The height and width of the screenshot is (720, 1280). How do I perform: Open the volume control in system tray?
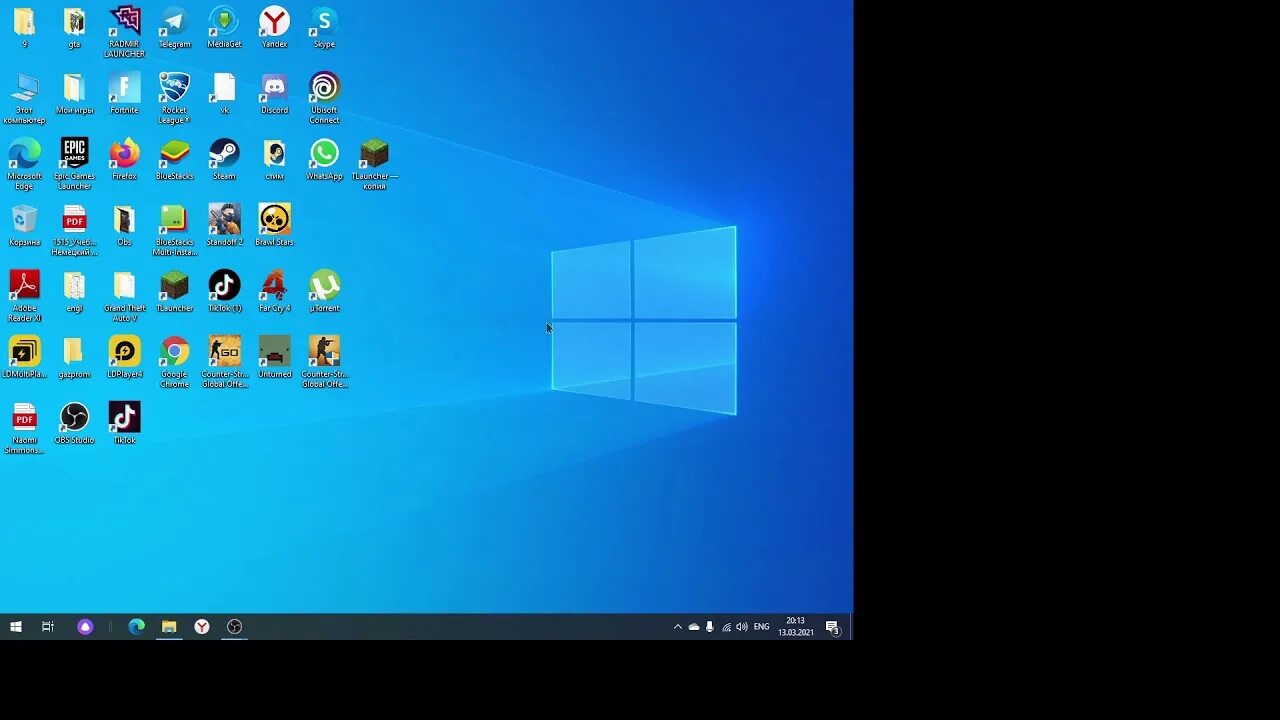tap(742, 627)
